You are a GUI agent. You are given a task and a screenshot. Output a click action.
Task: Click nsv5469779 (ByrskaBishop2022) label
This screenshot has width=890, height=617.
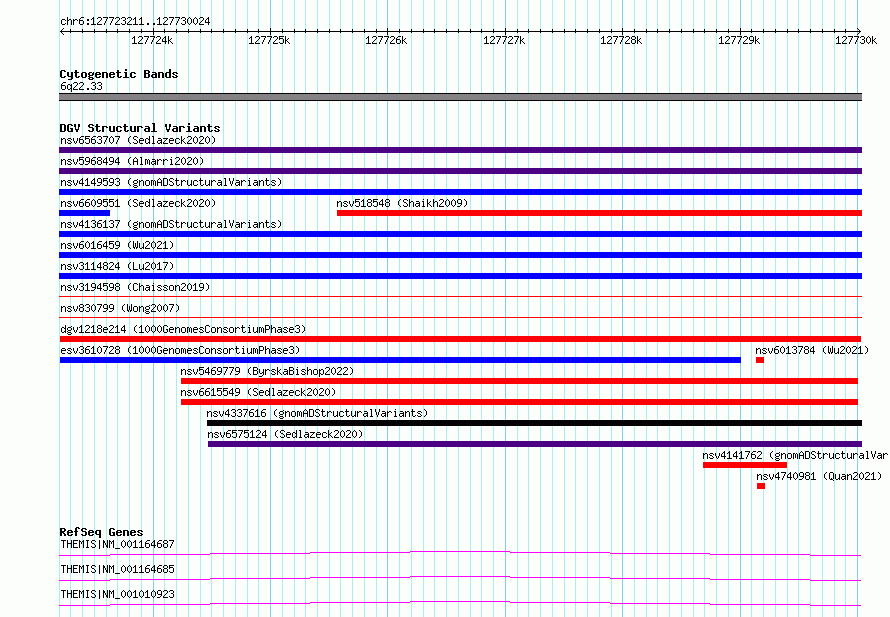click(267, 371)
